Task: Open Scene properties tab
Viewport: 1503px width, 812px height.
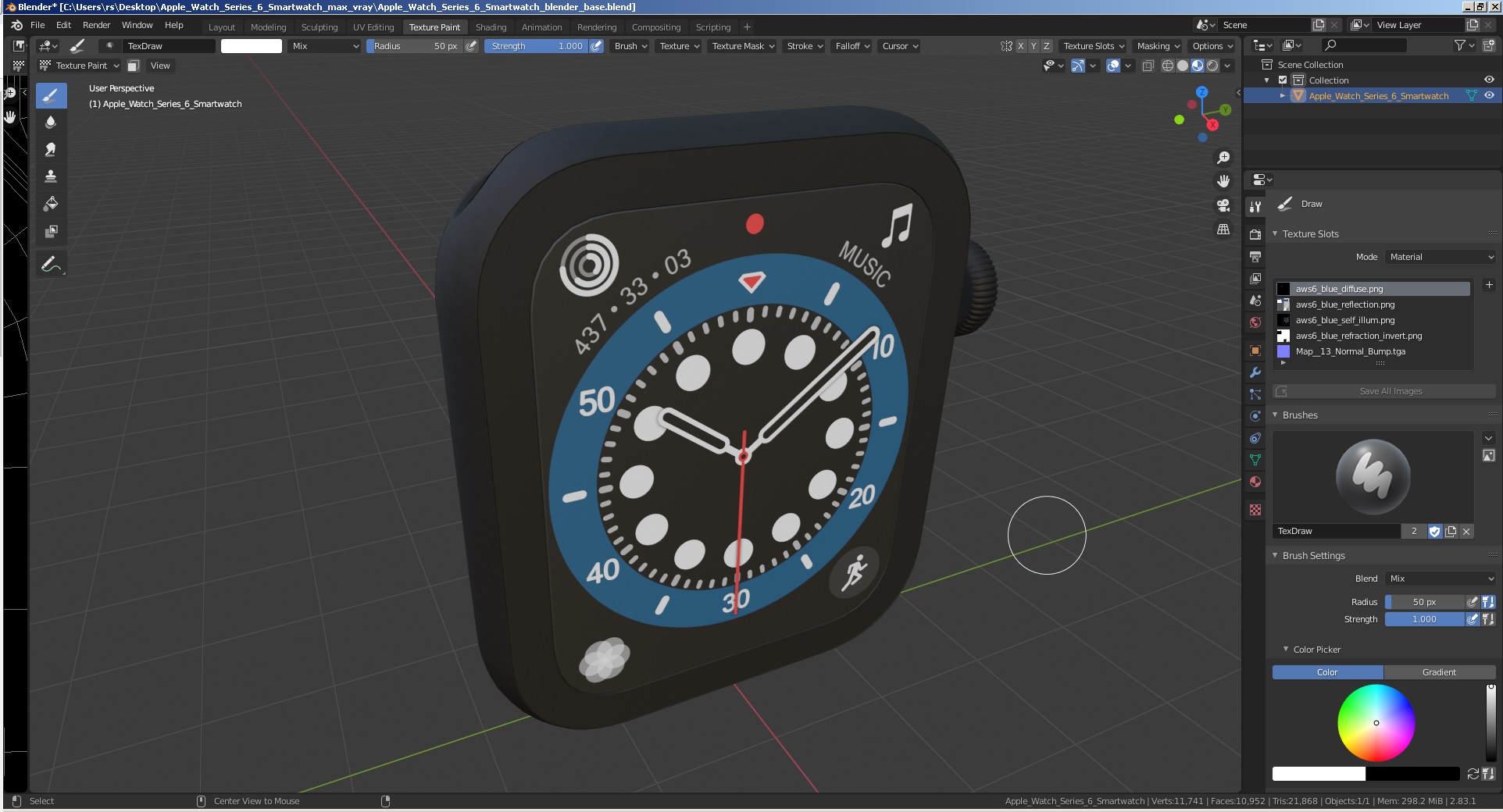Action: [1255, 300]
